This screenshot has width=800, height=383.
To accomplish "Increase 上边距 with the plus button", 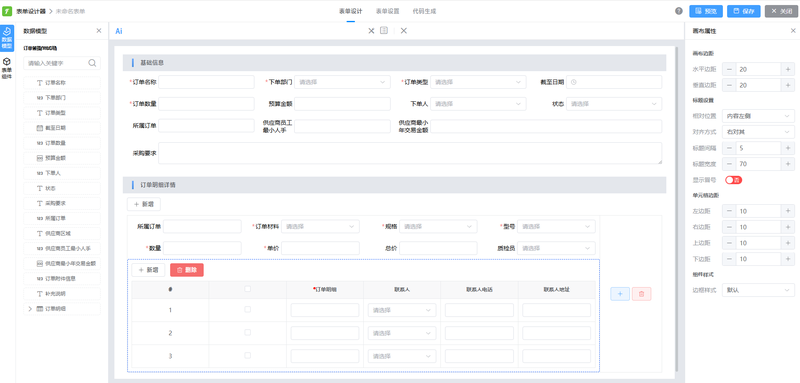I will point(788,243).
